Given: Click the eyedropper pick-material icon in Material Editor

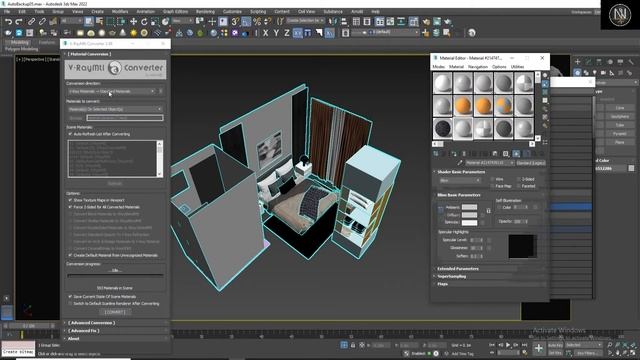Looking at the screenshot, I should pos(460,162).
